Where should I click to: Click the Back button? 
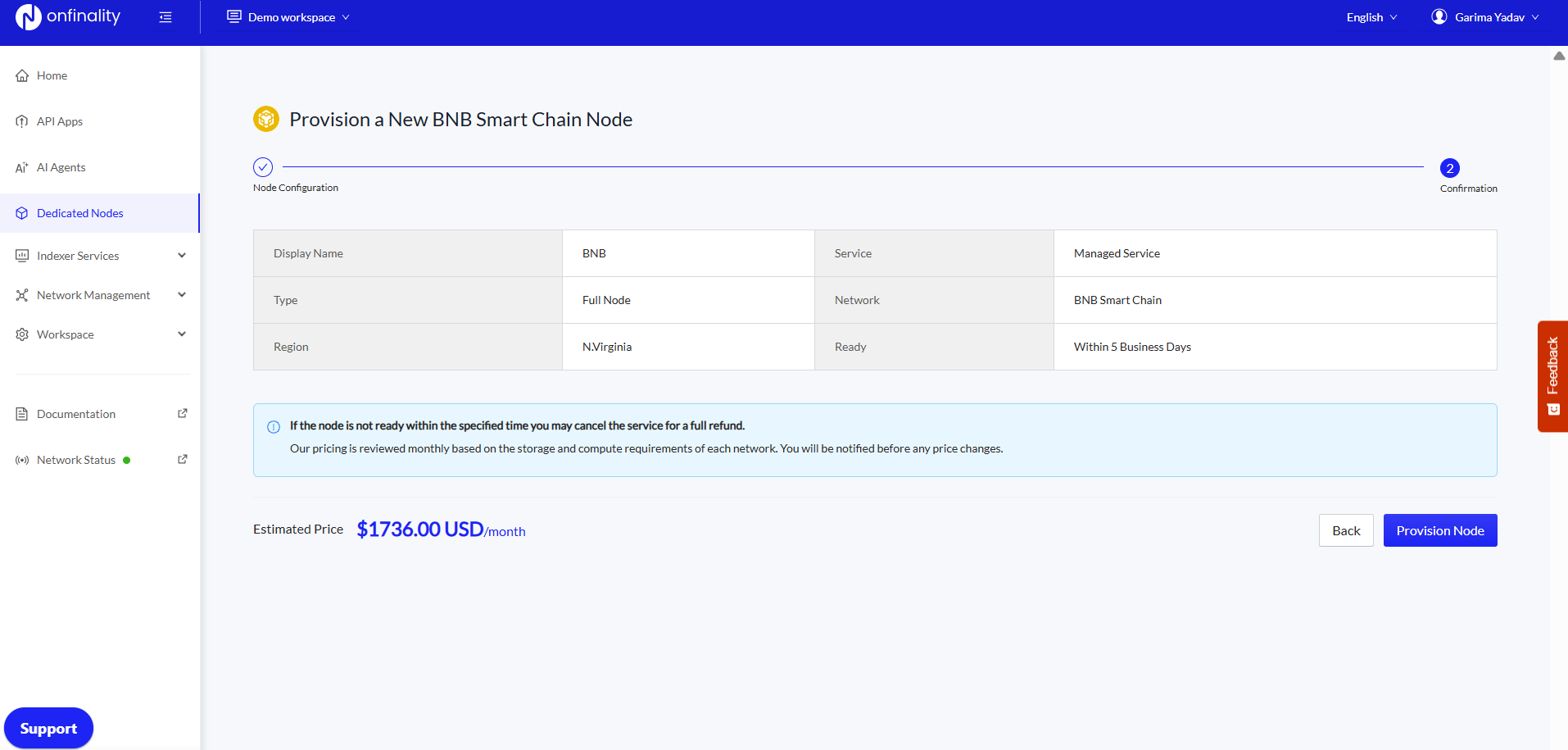[1346, 530]
